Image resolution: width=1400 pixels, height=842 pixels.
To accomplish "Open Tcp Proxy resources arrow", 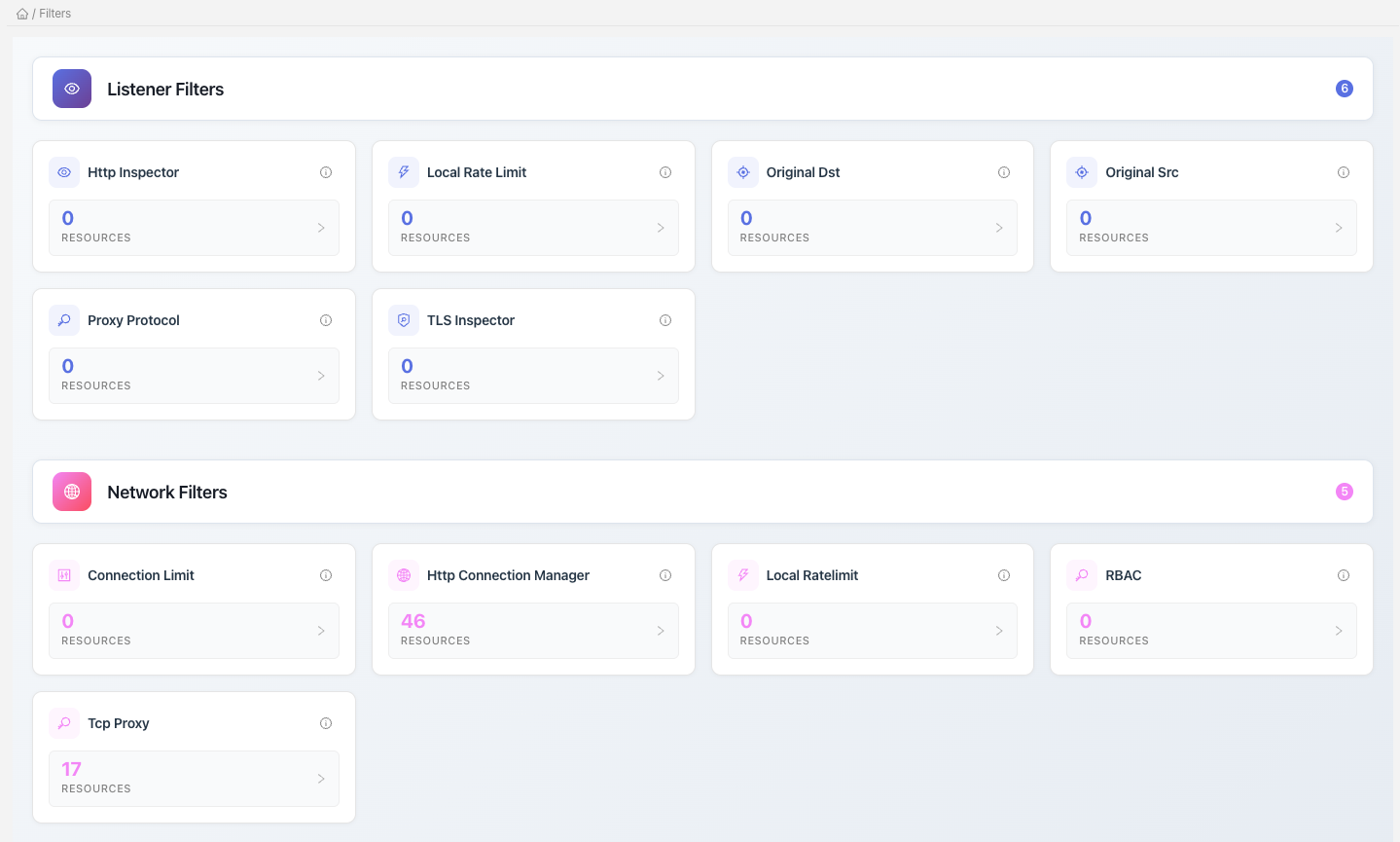I will (x=321, y=779).
